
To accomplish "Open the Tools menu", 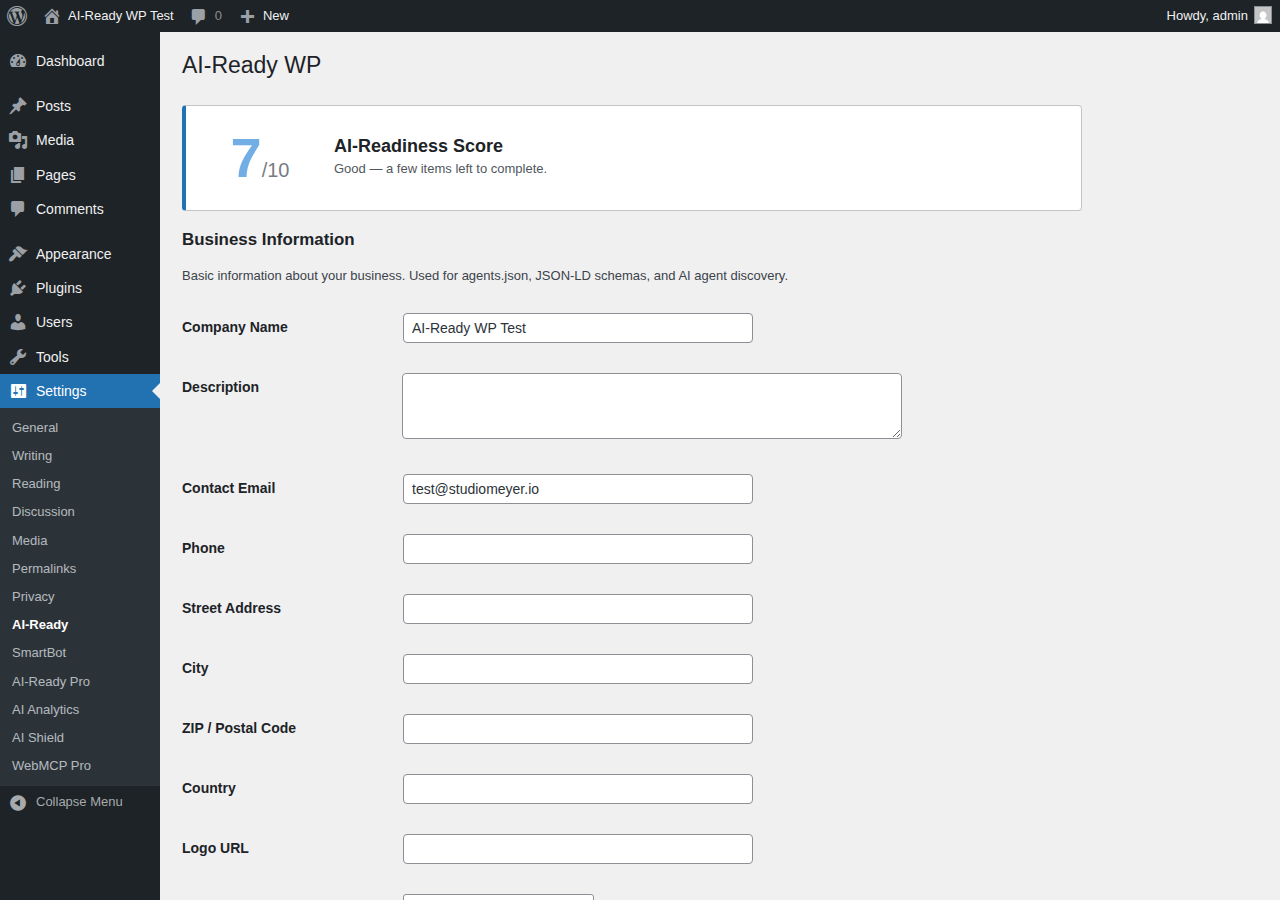I will click(80, 357).
